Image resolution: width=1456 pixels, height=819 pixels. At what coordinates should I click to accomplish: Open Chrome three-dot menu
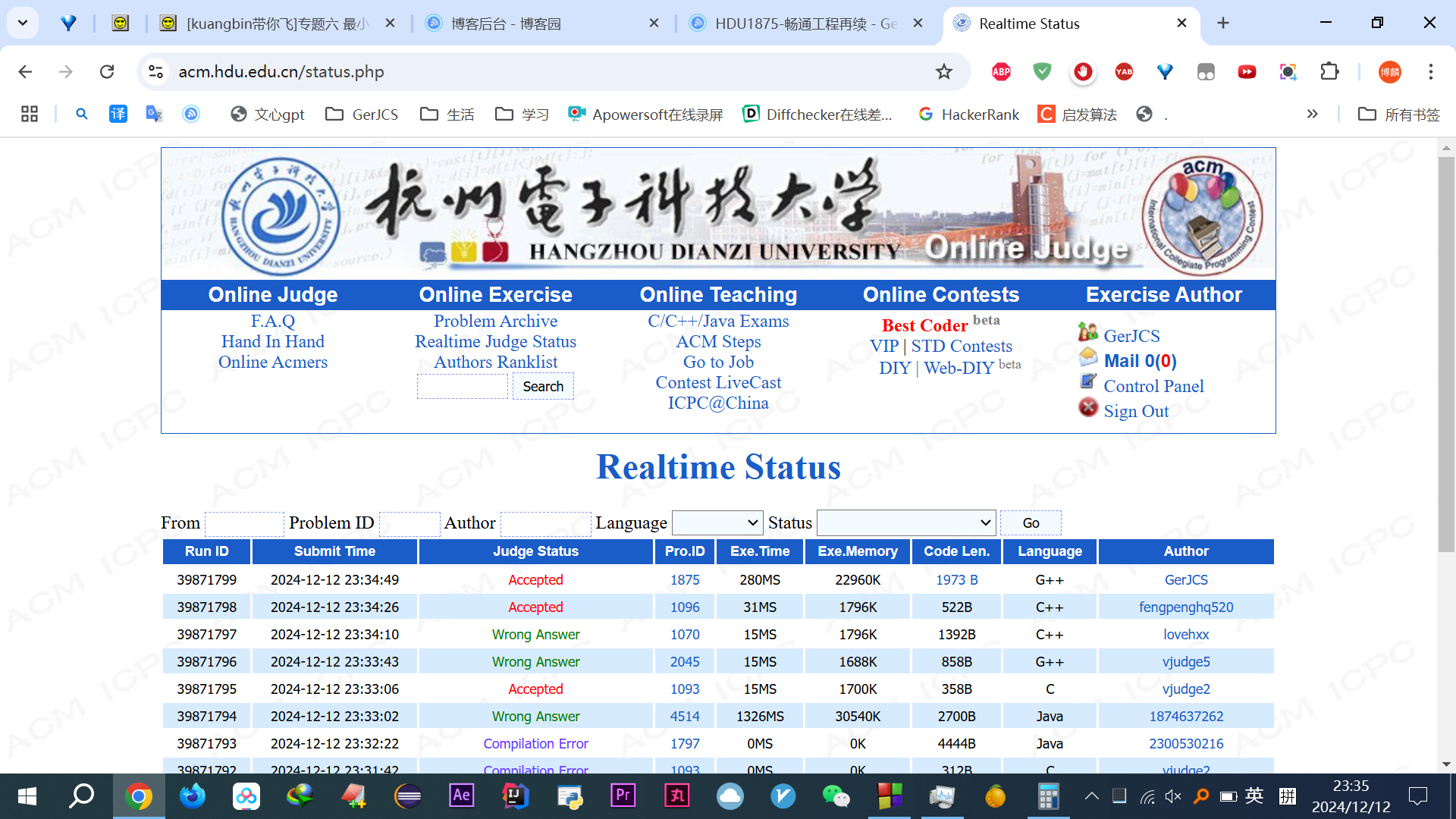[1430, 71]
